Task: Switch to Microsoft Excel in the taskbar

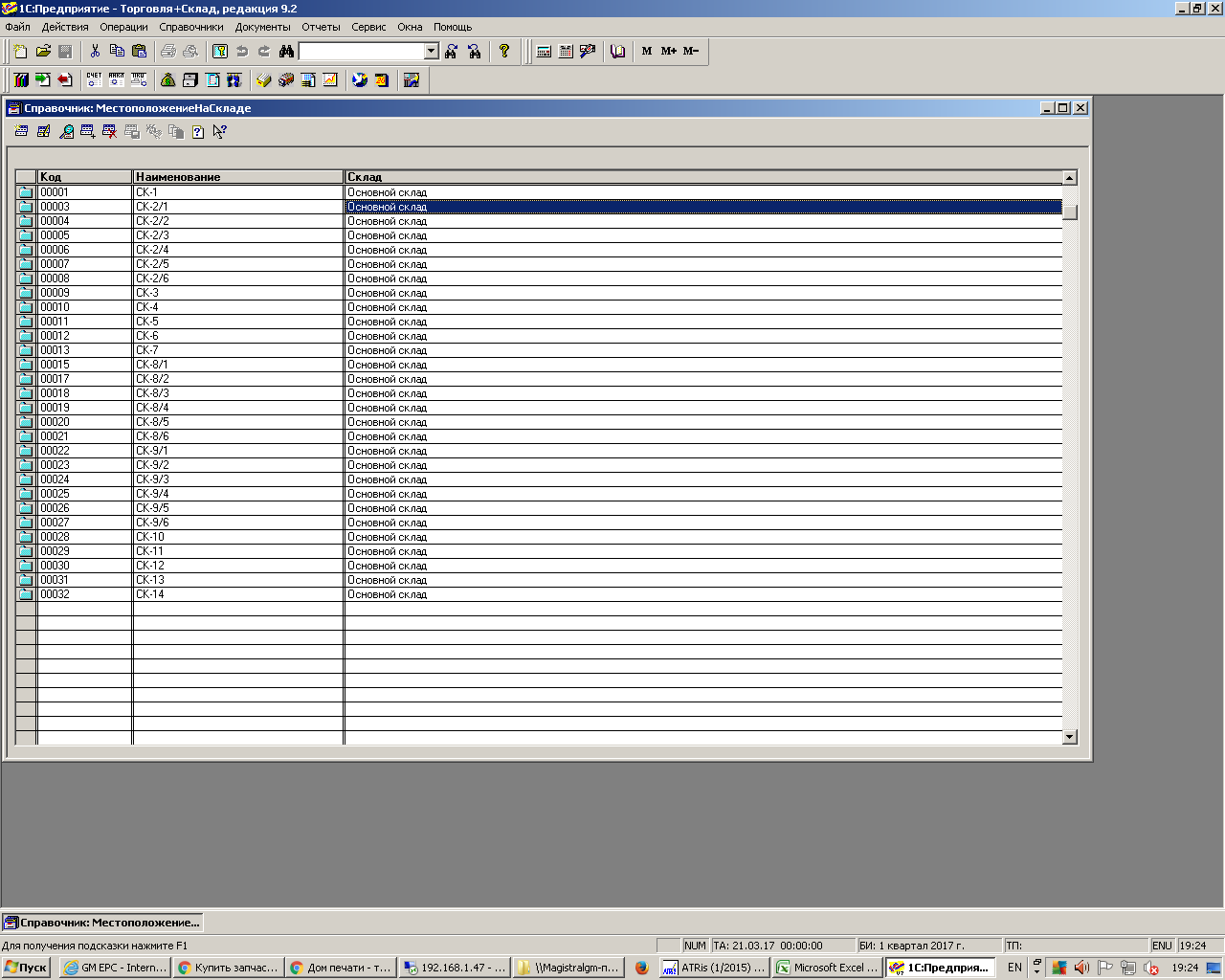Action: click(828, 968)
